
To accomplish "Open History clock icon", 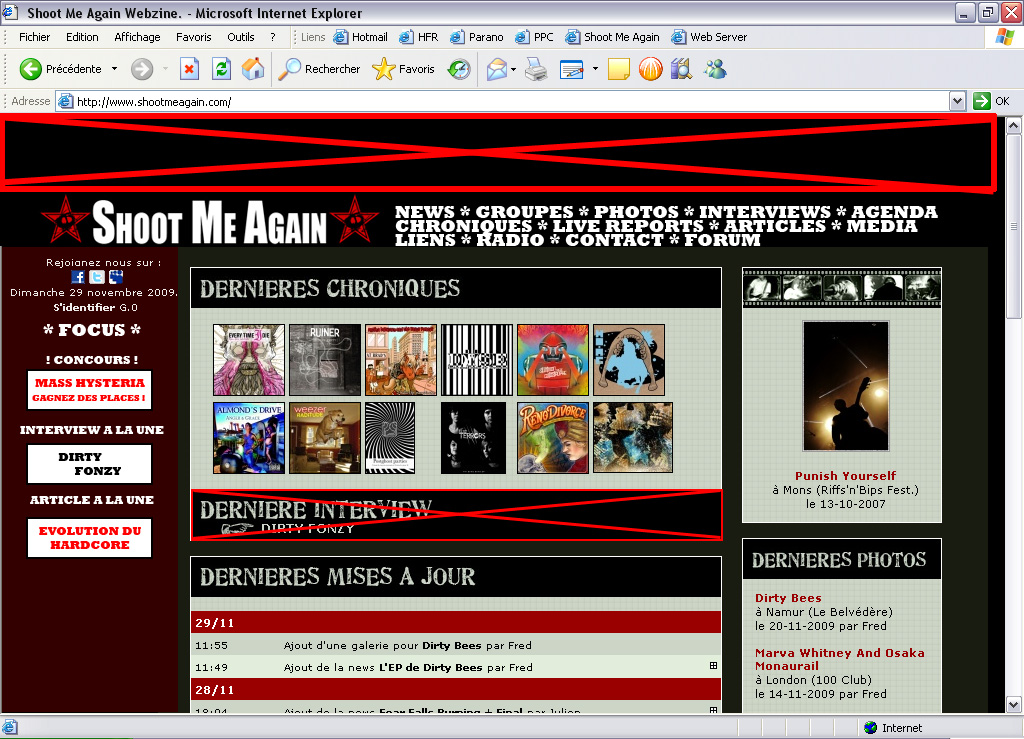I will pos(458,69).
